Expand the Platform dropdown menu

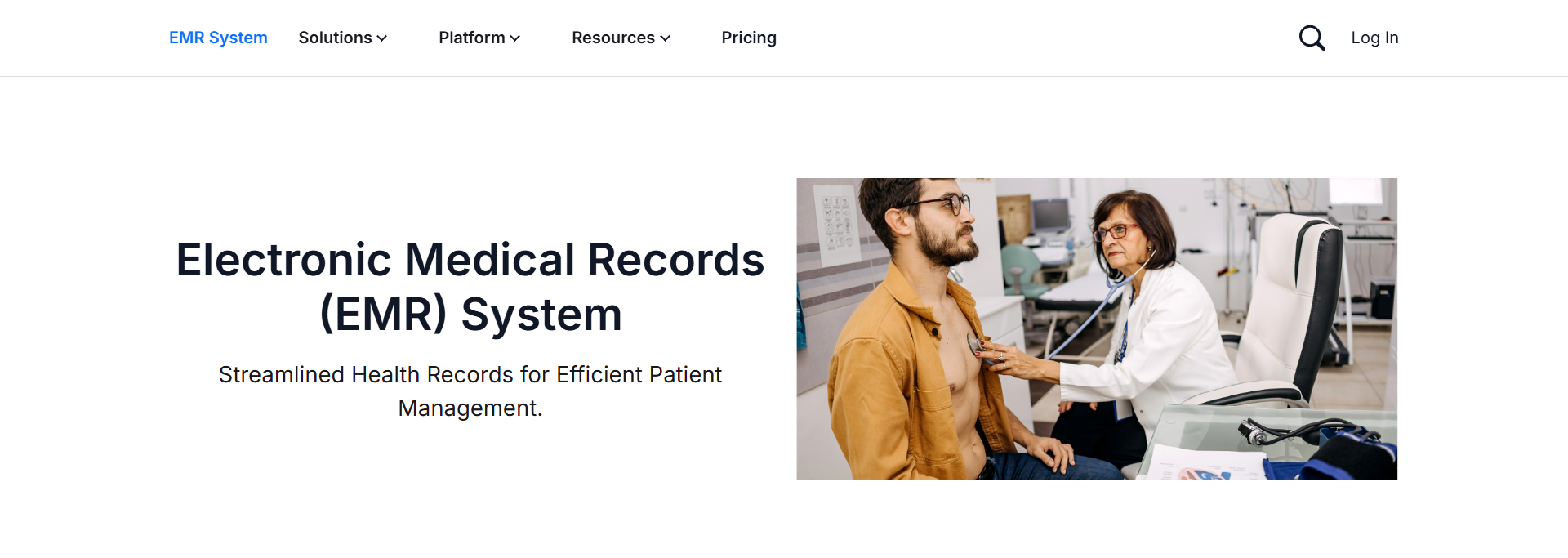click(x=479, y=38)
